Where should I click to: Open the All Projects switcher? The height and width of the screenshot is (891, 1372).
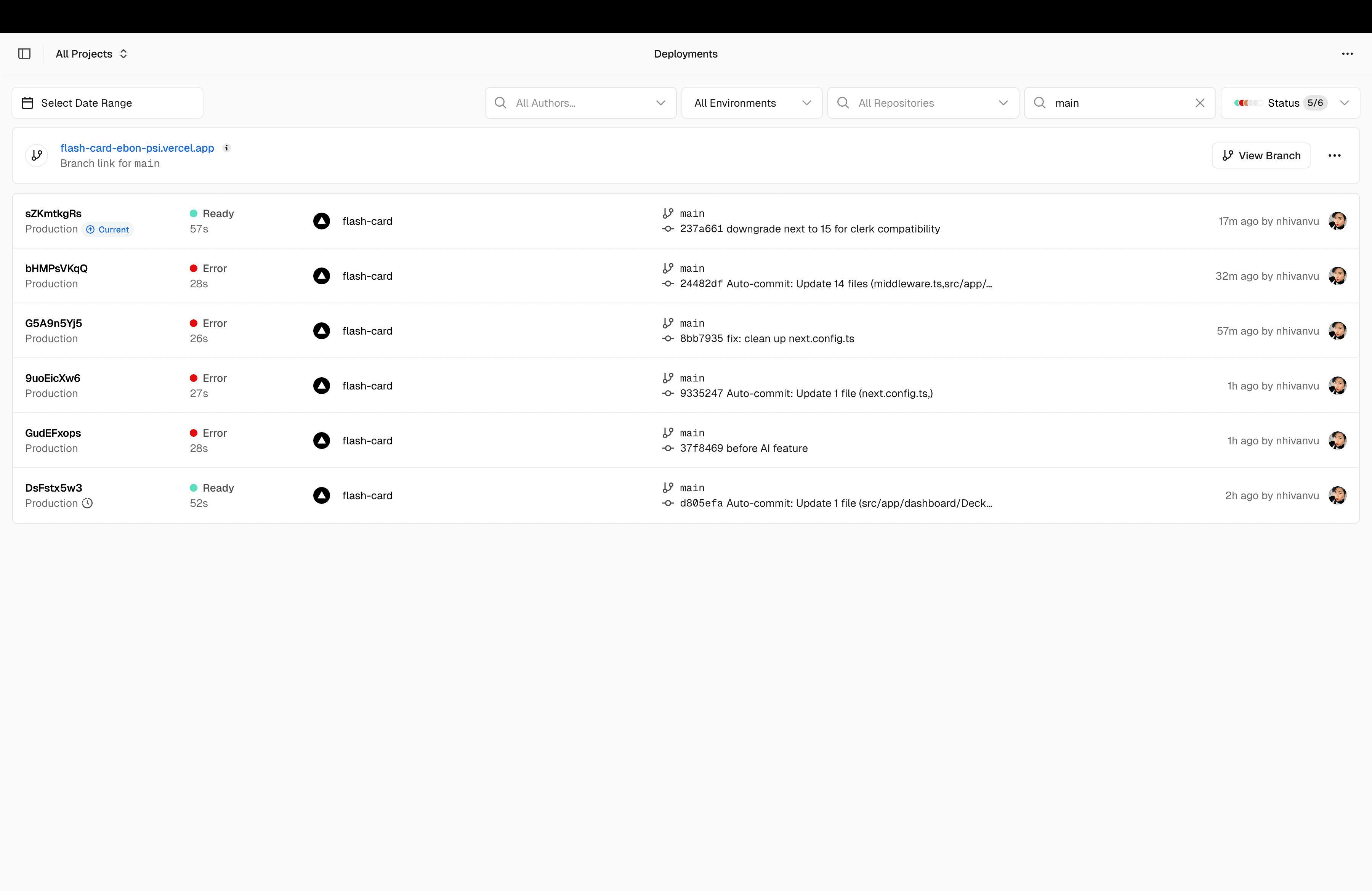[91, 54]
